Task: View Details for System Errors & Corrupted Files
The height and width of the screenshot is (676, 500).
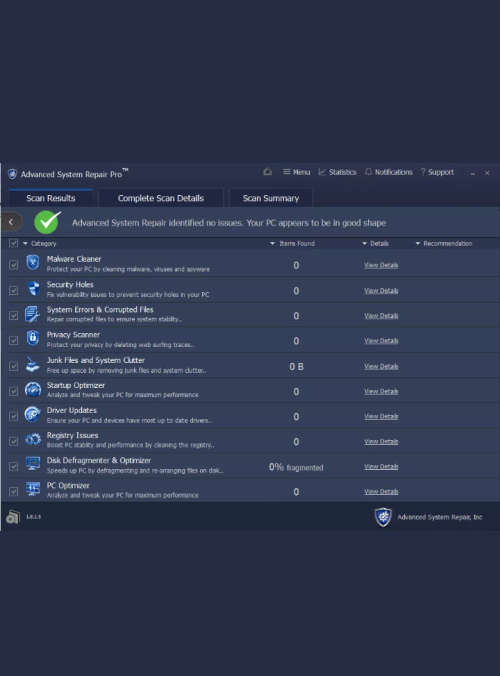Action: click(381, 316)
